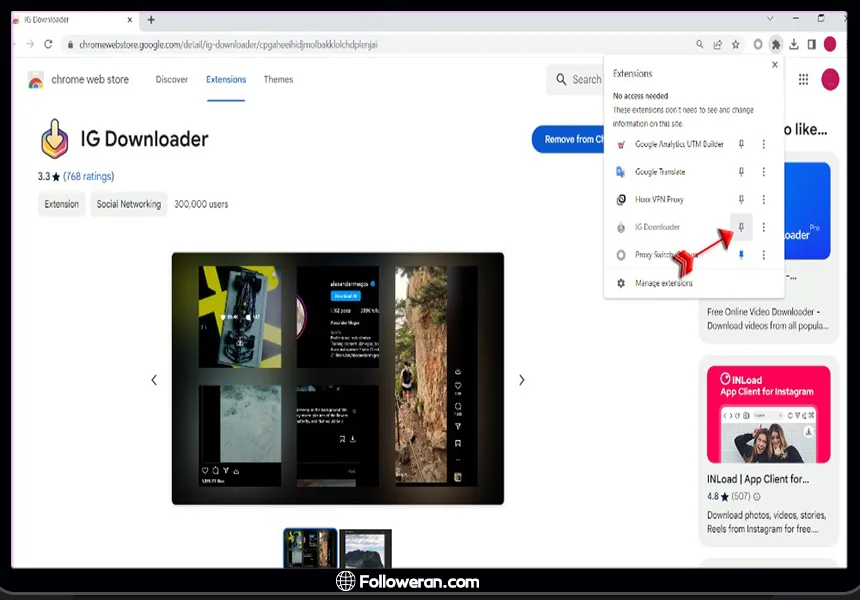The image size is (860, 600).
Task: Open the browser downloads icon
Action: pyautogui.click(x=793, y=44)
